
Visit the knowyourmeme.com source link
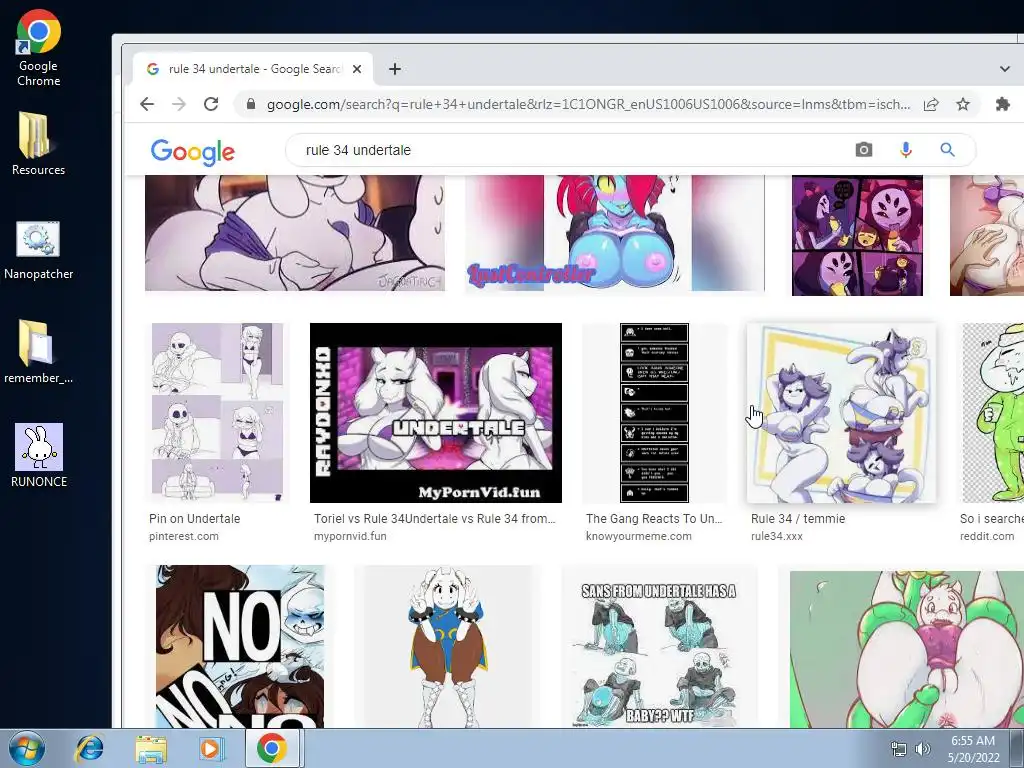click(x=639, y=536)
